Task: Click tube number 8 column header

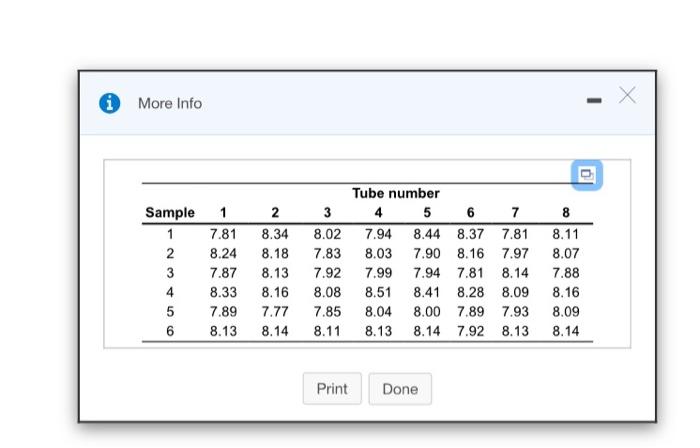Action: click(566, 212)
